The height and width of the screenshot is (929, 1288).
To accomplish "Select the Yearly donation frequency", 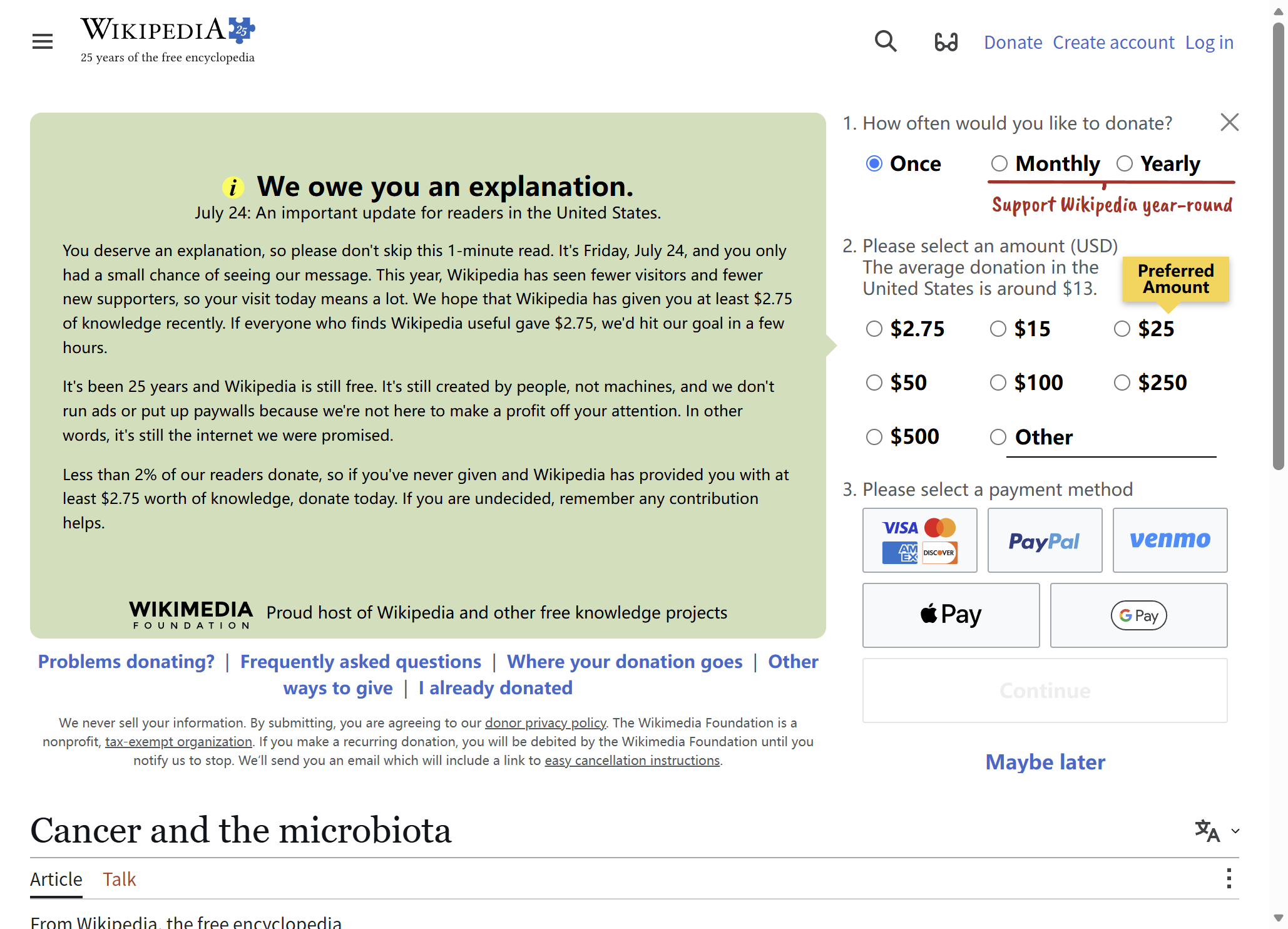I will [1125, 163].
